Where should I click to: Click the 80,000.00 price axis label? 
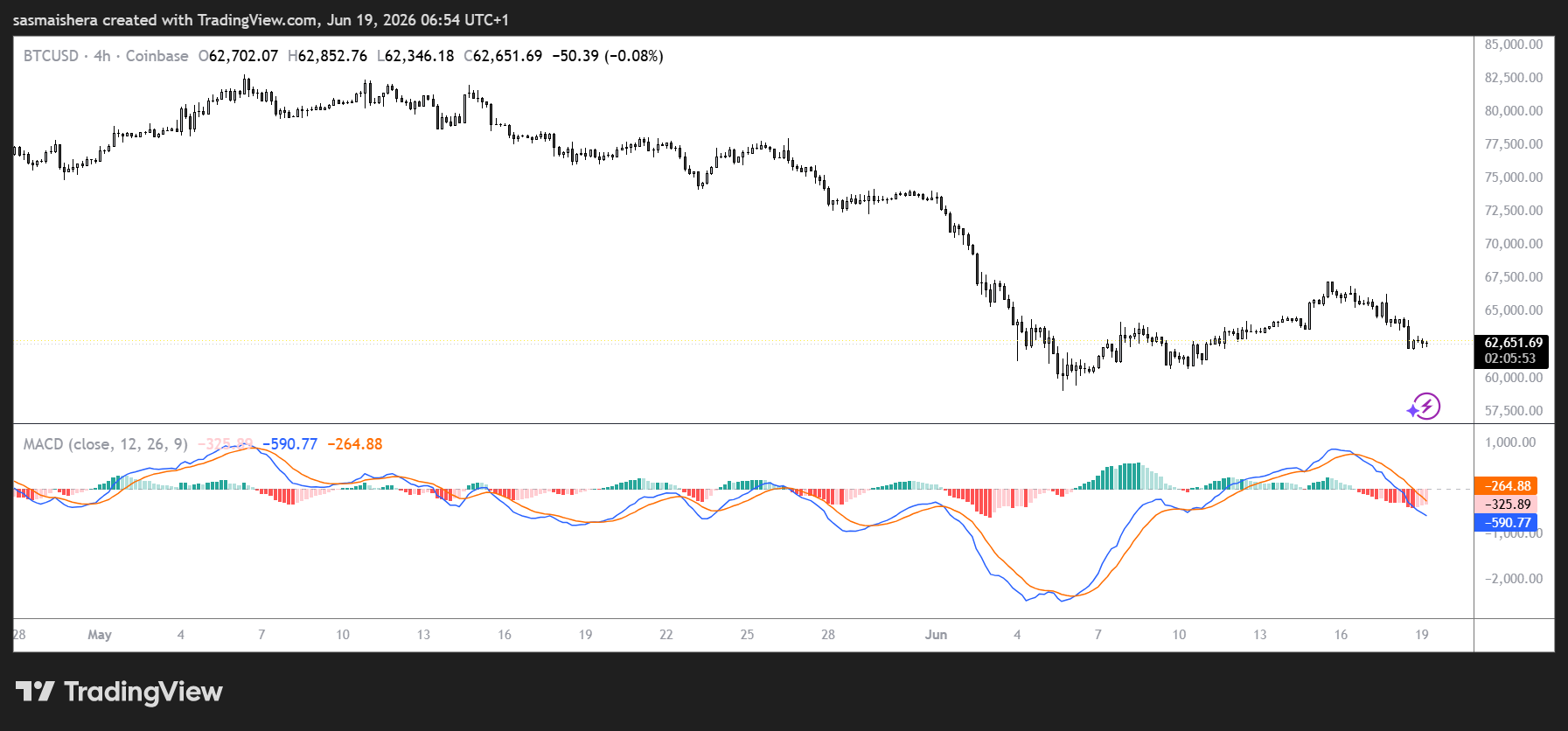(x=1514, y=111)
